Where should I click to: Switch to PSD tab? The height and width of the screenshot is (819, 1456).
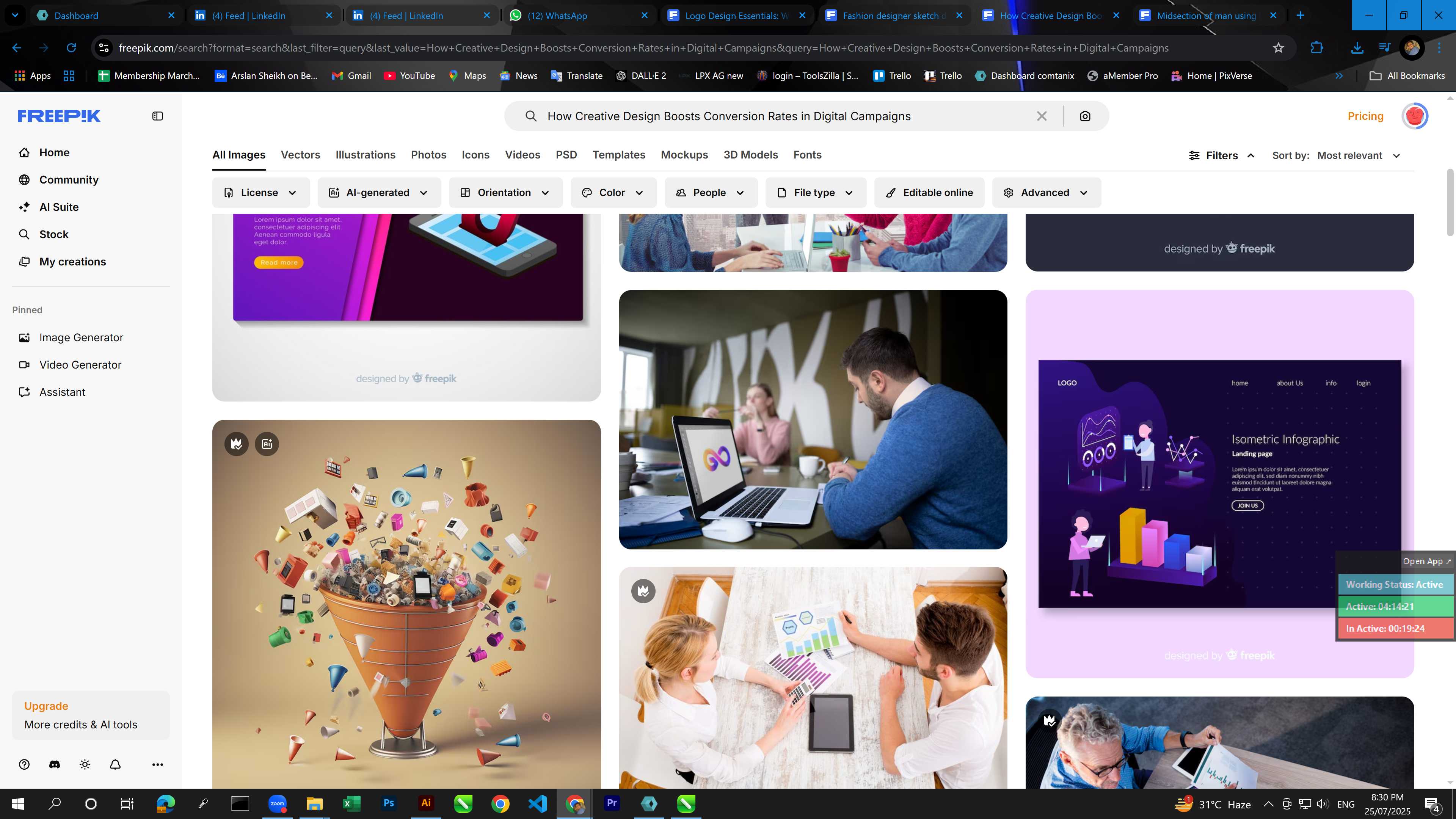pos(566,155)
